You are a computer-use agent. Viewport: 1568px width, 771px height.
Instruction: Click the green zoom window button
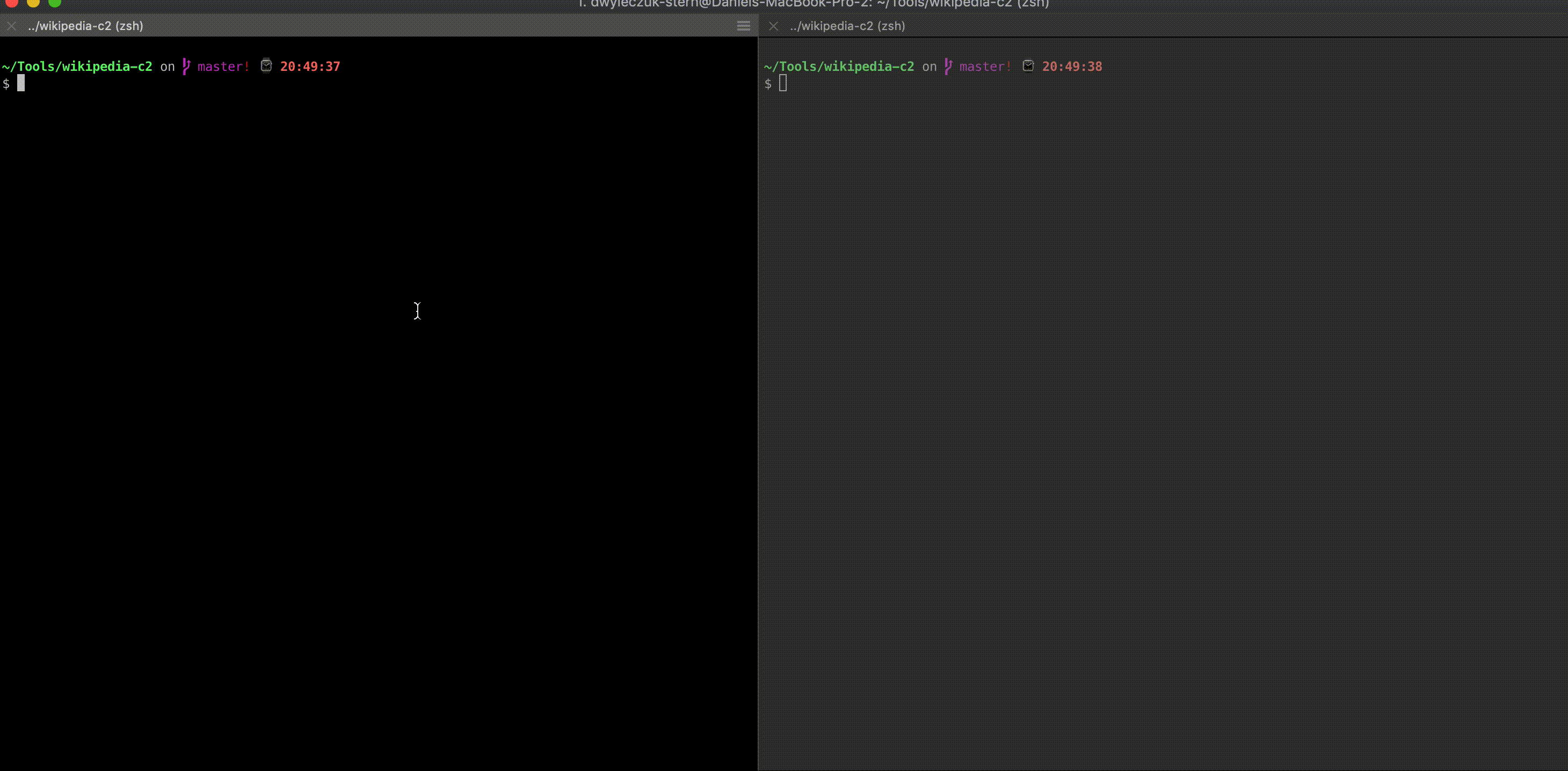(x=55, y=3)
